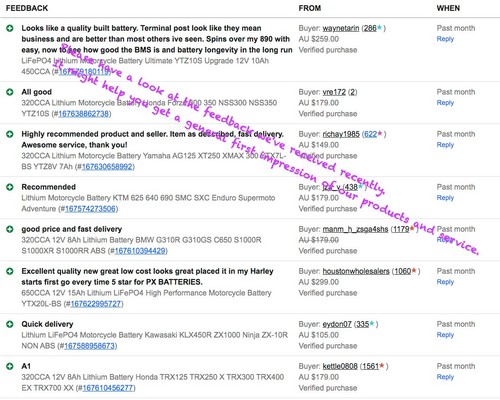
Task: Click the red star beside kettle0808's score
Action: pyautogui.click(x=382, y=366)
